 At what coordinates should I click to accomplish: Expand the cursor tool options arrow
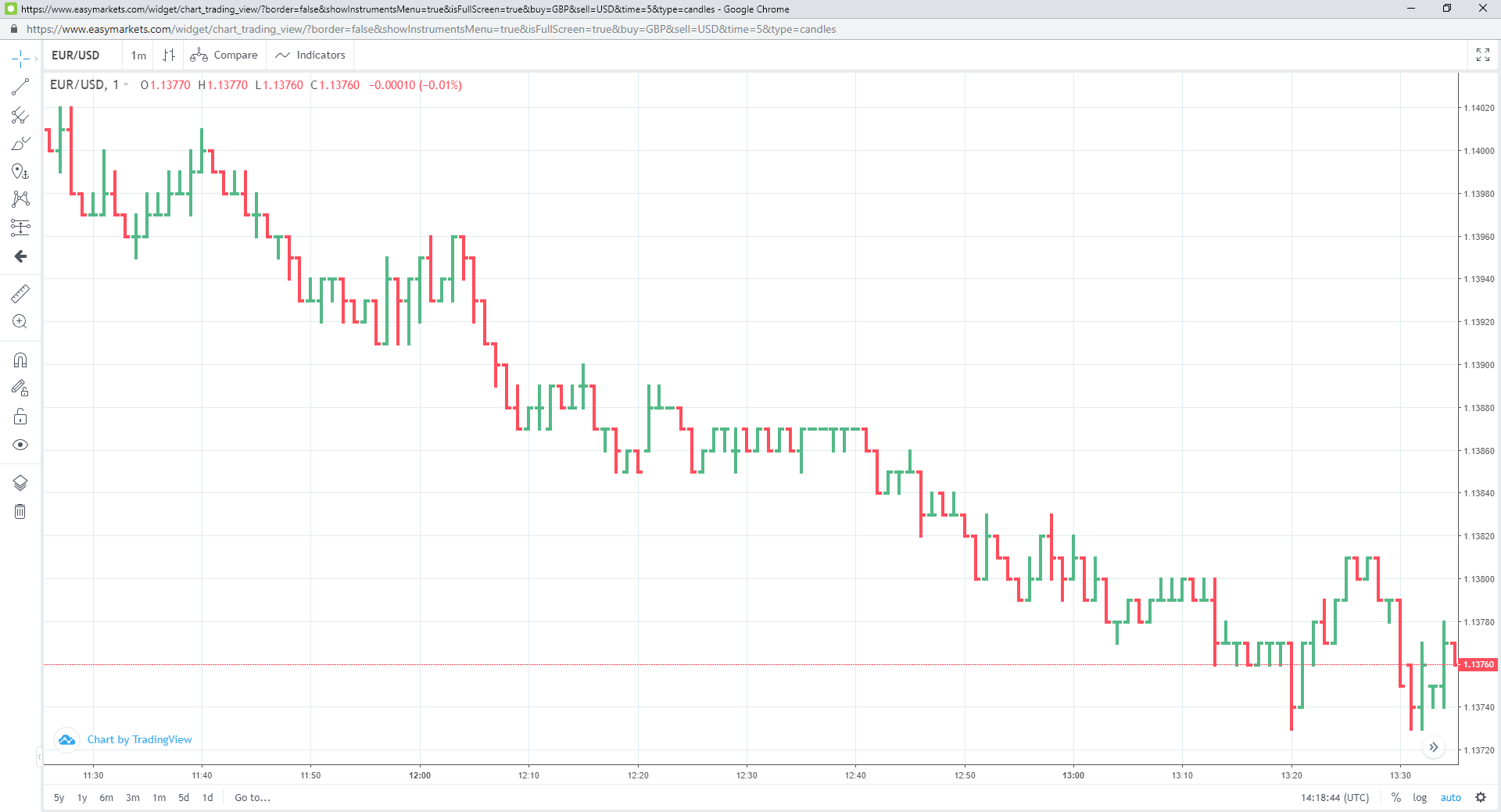tap(36, 59)
